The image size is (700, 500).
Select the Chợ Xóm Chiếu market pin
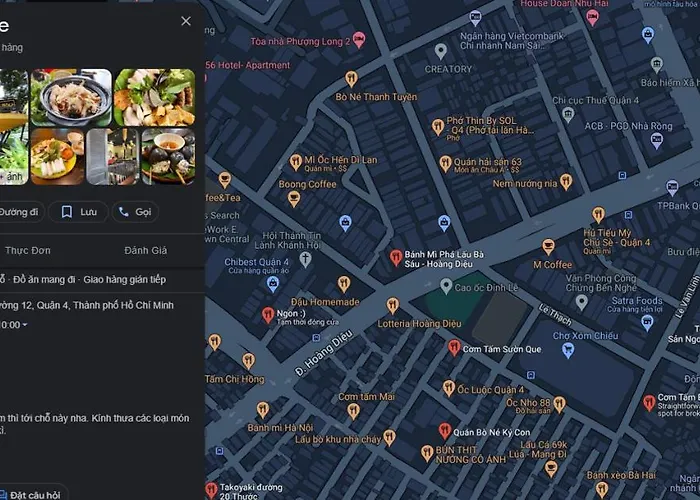(x=567, y=350)
